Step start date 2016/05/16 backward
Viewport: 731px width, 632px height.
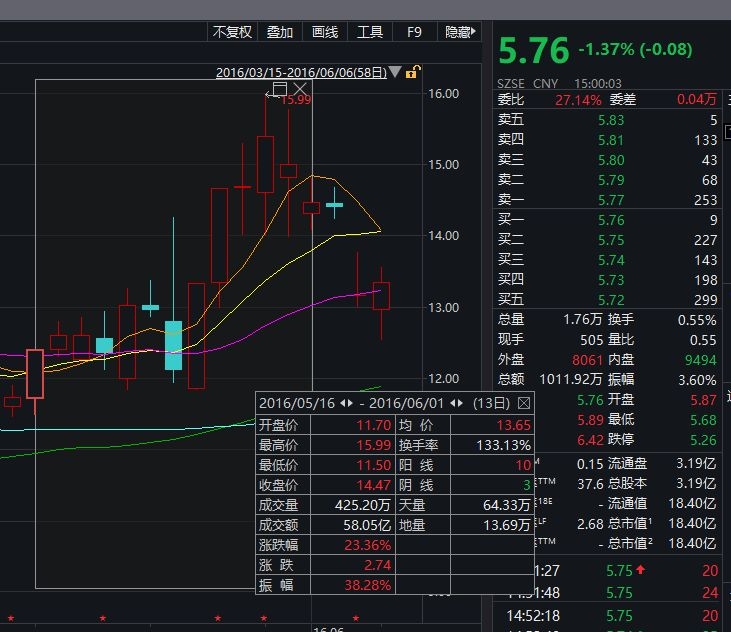coord(342,403)
